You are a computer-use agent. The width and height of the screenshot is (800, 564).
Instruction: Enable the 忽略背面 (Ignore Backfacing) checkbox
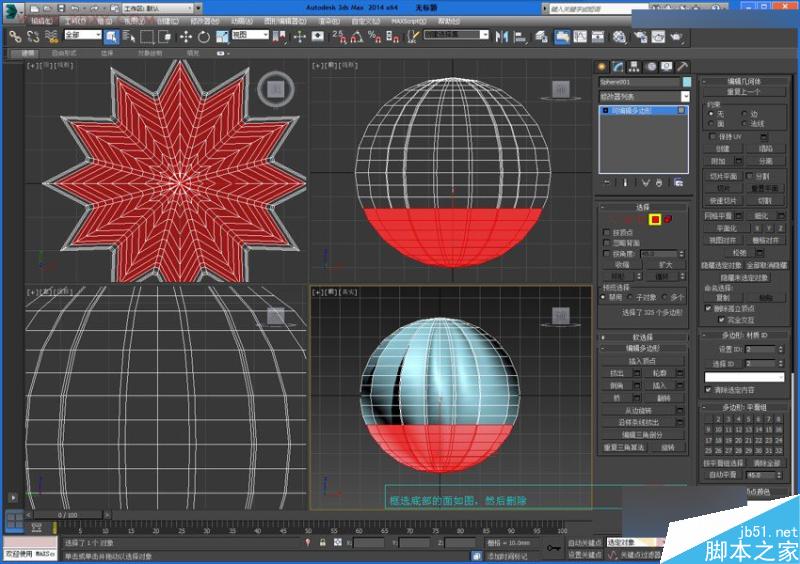[x=607, y=243]
